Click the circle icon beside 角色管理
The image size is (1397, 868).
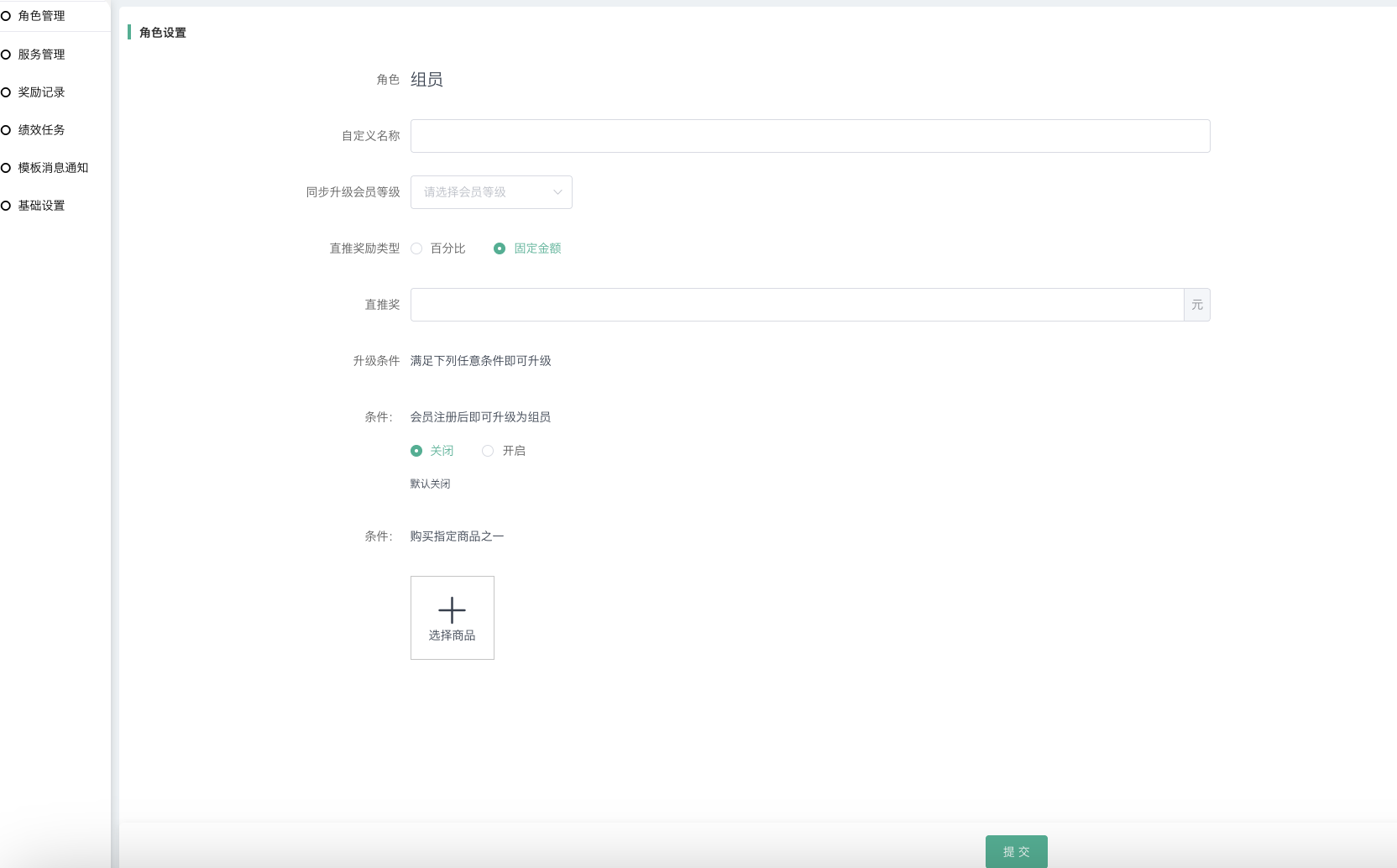tap(6, 16)
